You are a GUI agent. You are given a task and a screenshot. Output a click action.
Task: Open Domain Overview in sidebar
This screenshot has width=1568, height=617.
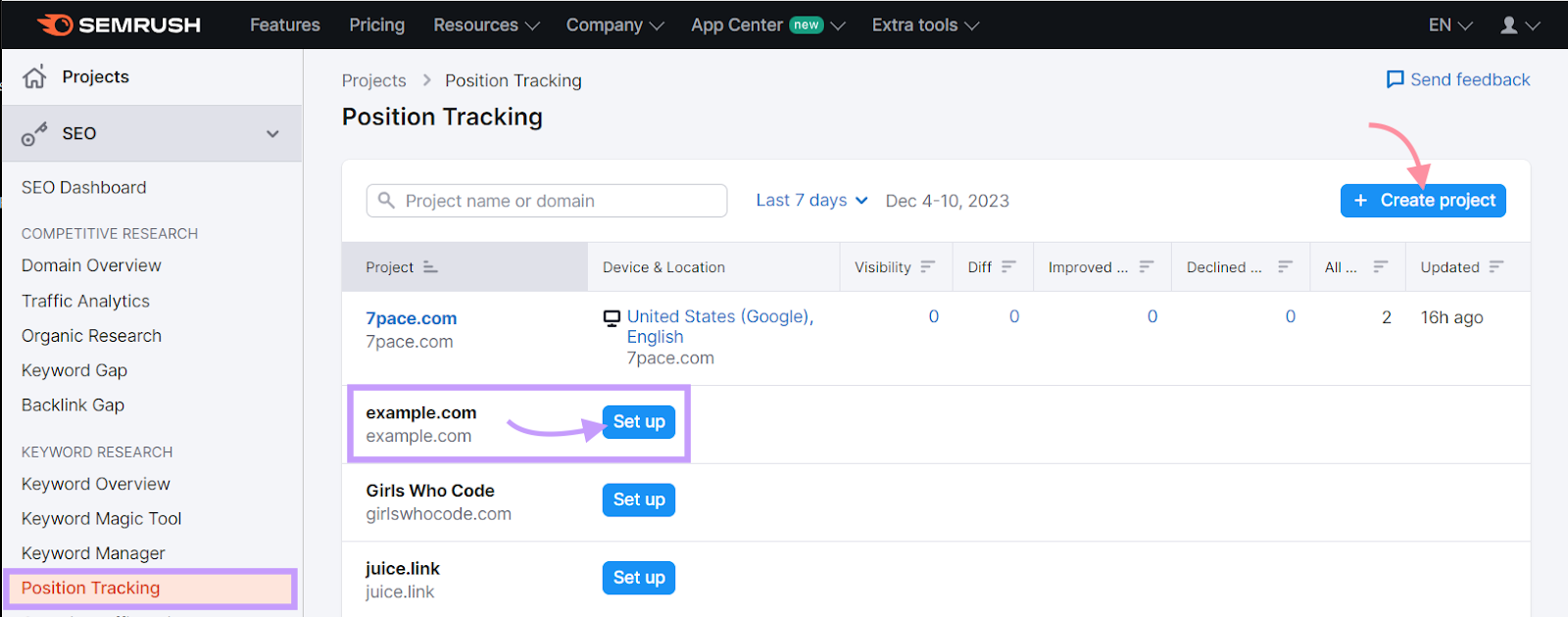click(91, 265)
